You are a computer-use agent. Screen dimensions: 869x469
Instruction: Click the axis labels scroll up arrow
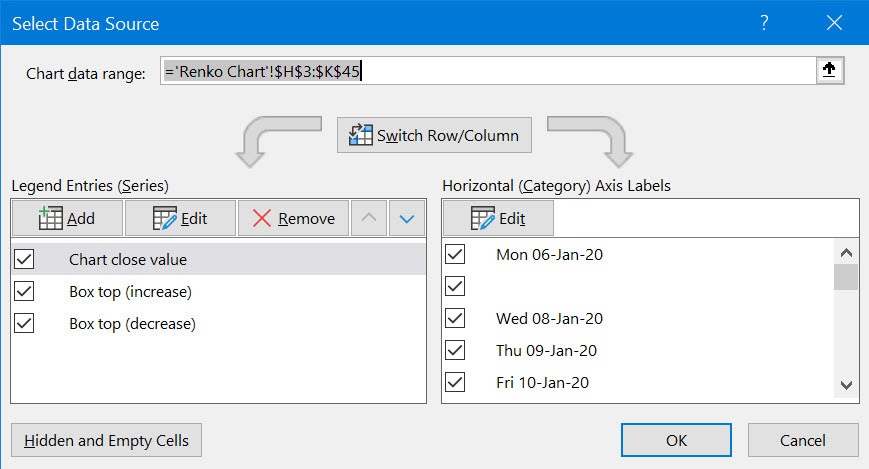(x=846, y=253)
